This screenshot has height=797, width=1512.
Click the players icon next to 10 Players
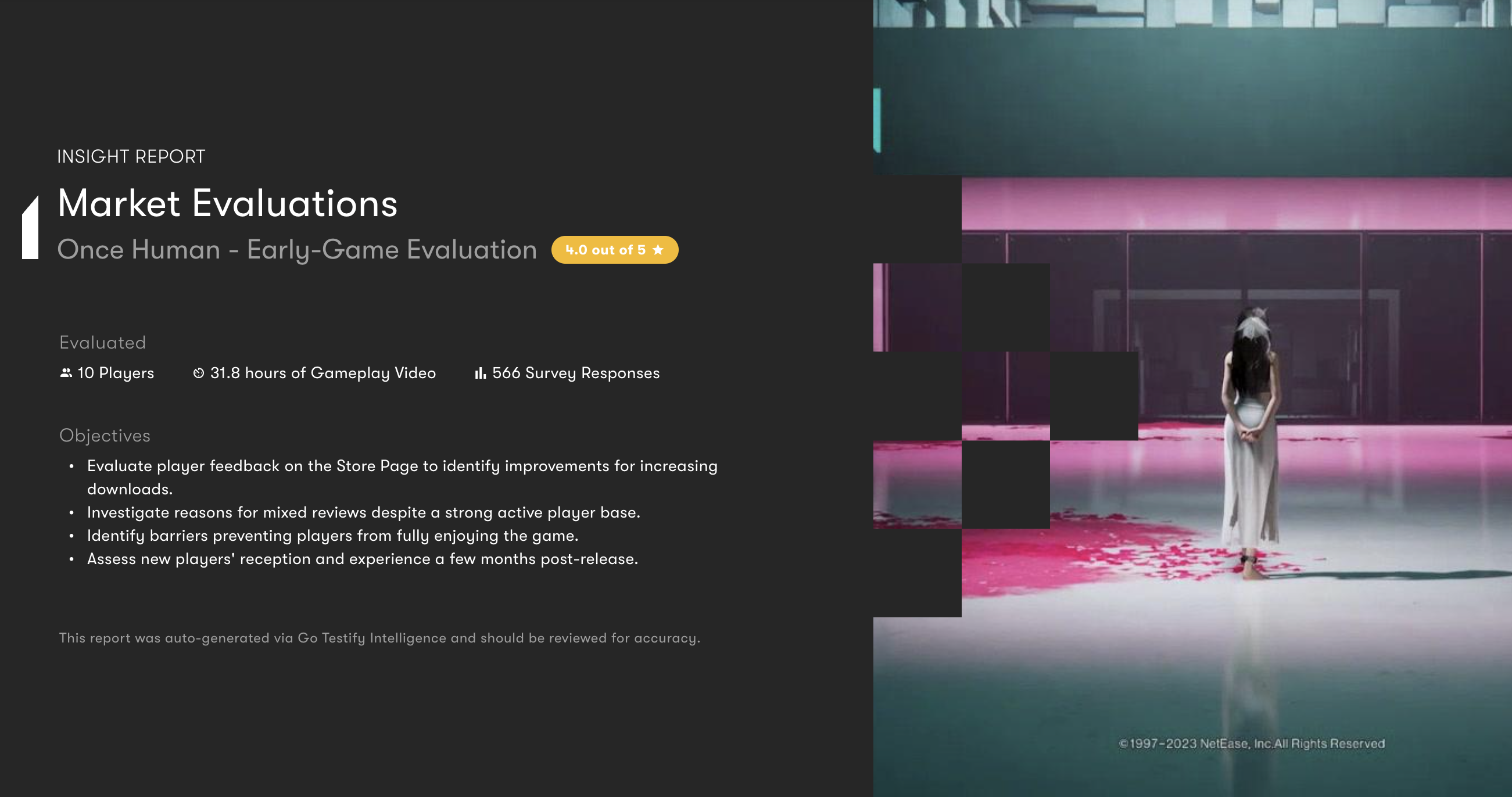click(66, 374)
